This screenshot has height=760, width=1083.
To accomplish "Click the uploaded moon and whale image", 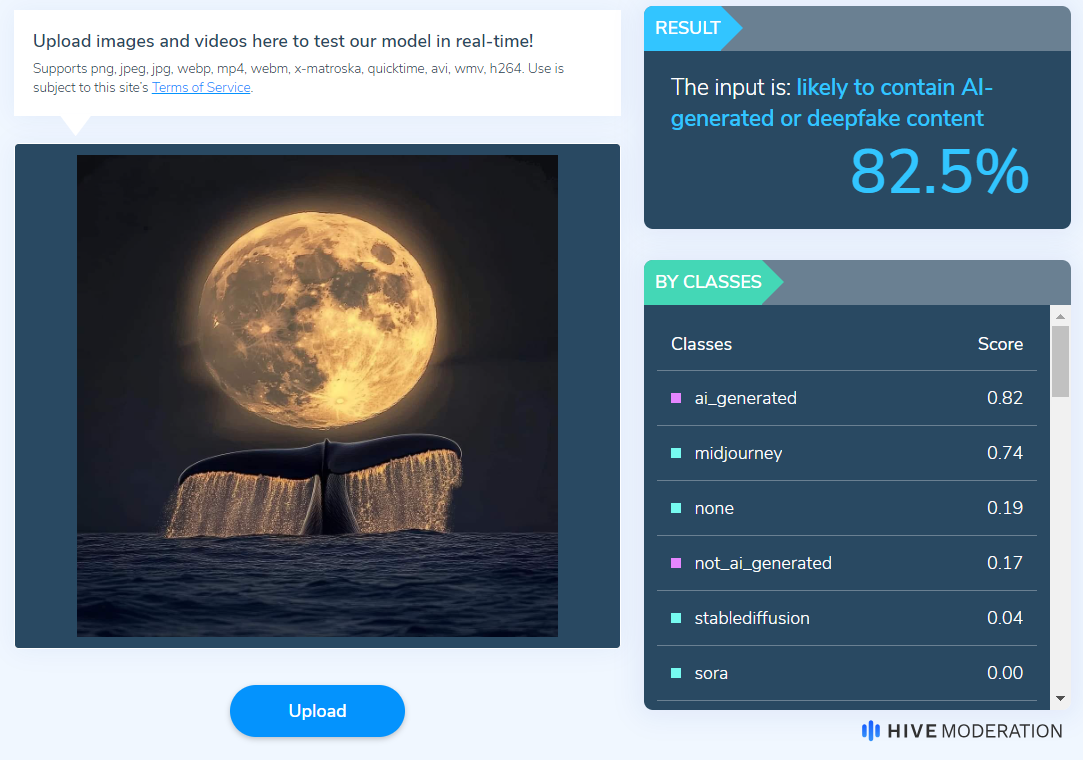I will pyautogui.click(x=317, y=395).
